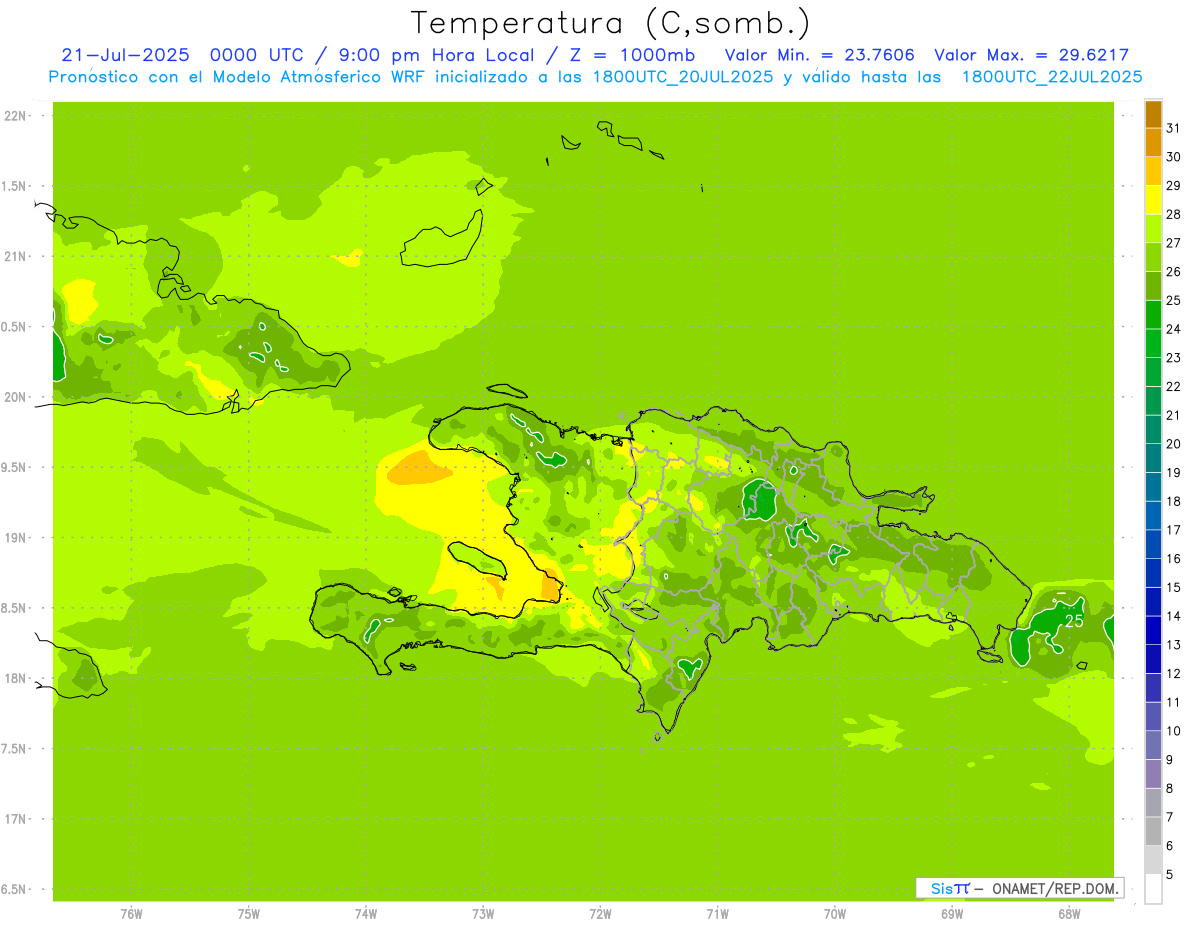Click the "22N" latitude axis label

(x=15, y=116)
